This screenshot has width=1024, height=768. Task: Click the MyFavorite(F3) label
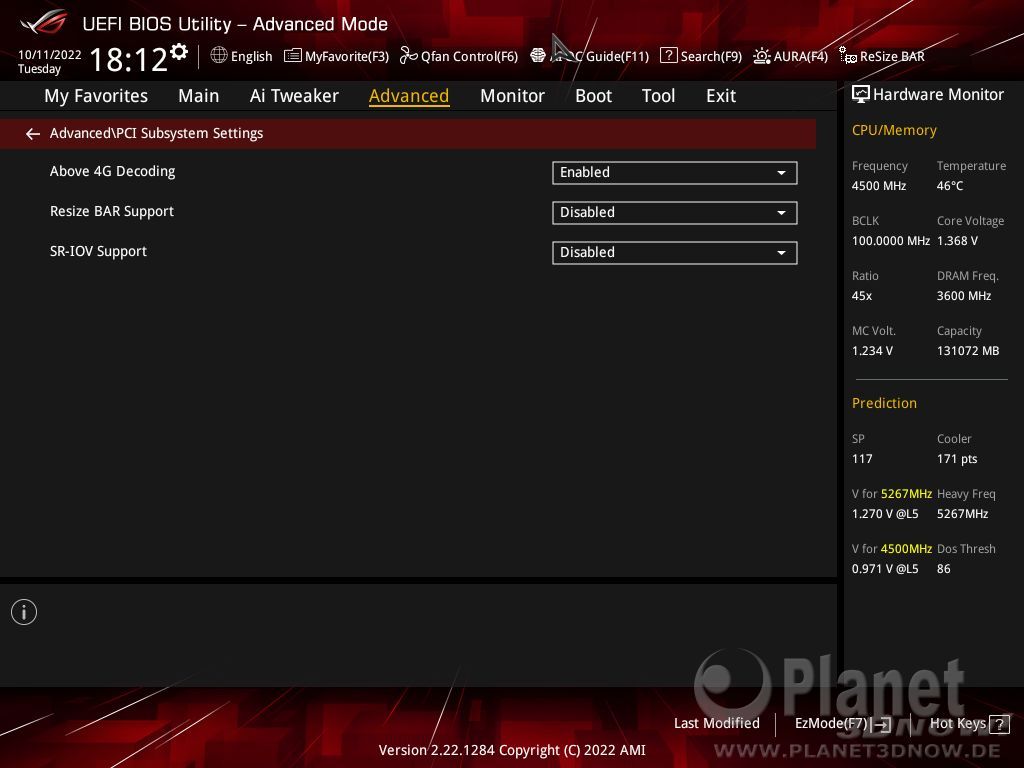coord(347,57)
